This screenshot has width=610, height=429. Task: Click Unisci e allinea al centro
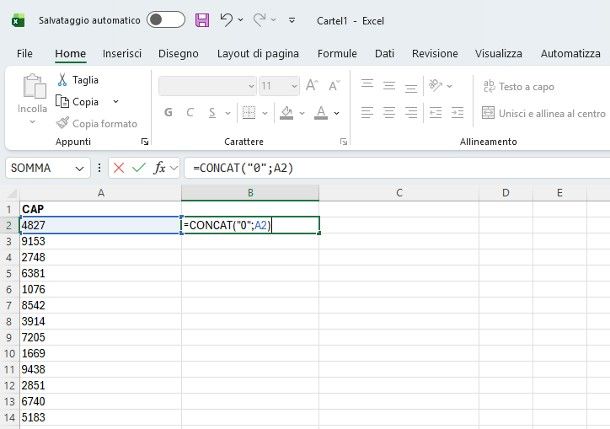pos(543,113)
